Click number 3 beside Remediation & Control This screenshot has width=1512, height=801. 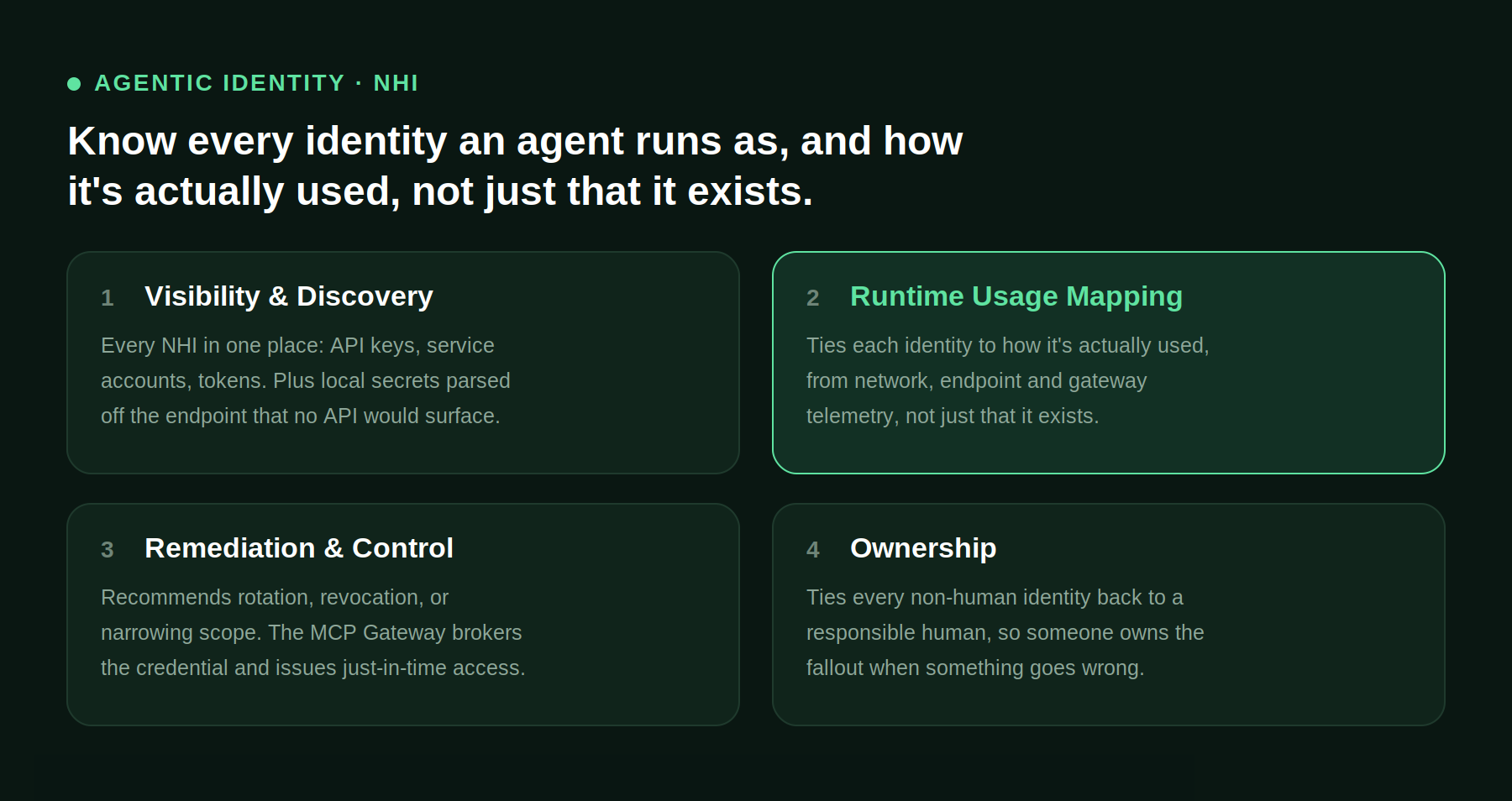(x=108, y=550)
